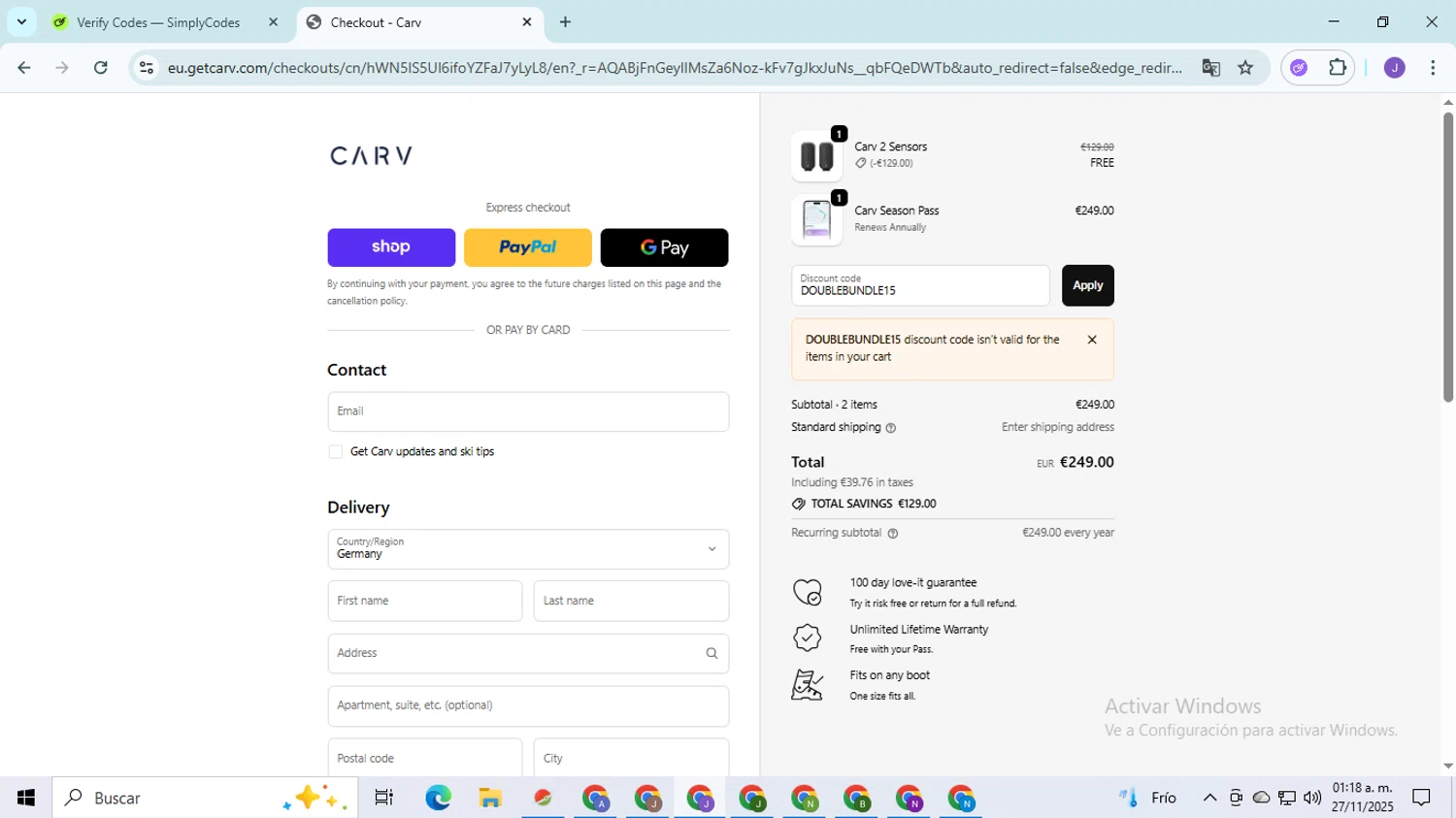The image size is (1456, 818).
Task: Click the Postal code field
Action: pyautogui.click(x=425, y=758)
